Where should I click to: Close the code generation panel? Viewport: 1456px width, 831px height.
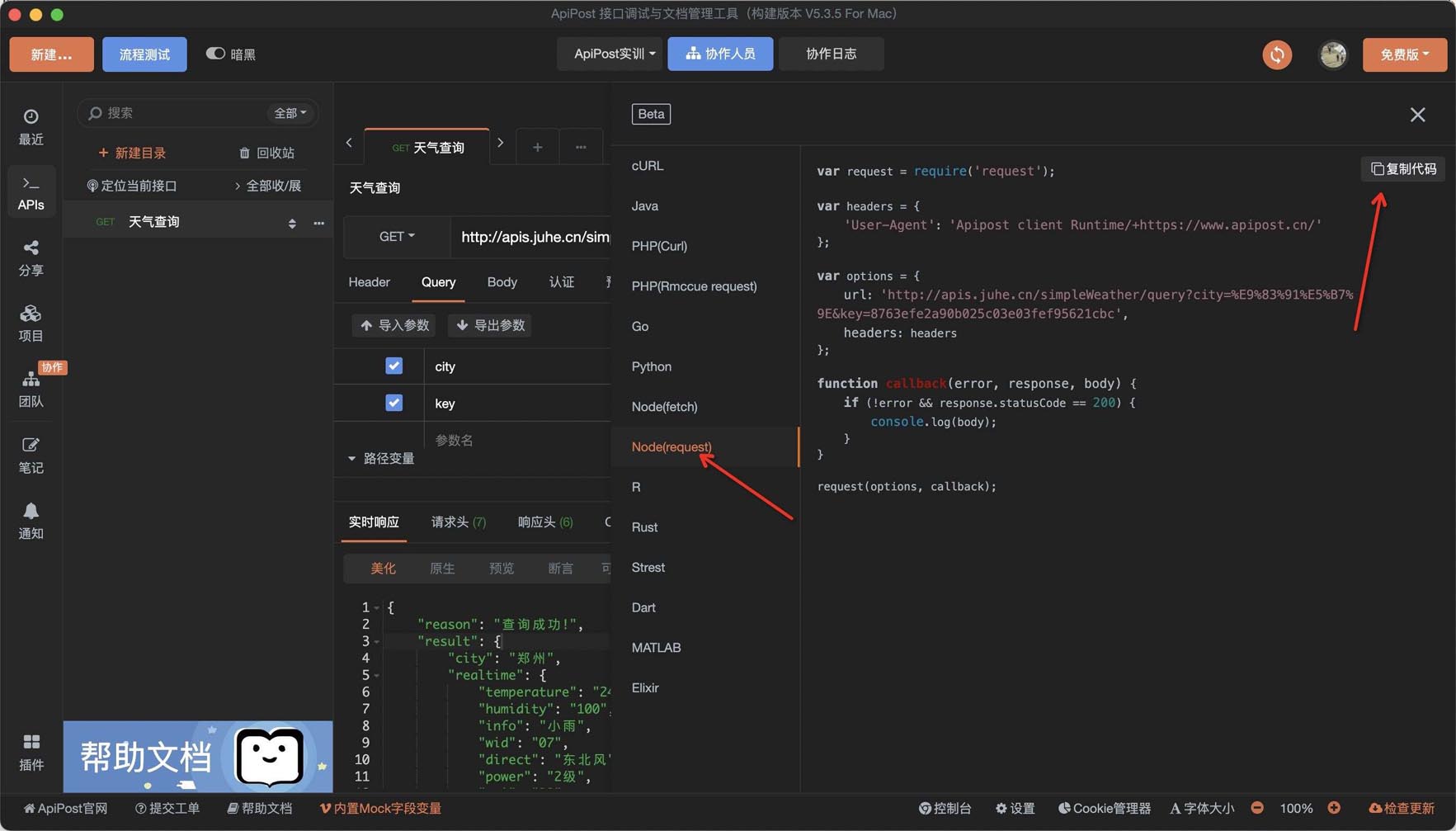click(x=1417, y=115)
